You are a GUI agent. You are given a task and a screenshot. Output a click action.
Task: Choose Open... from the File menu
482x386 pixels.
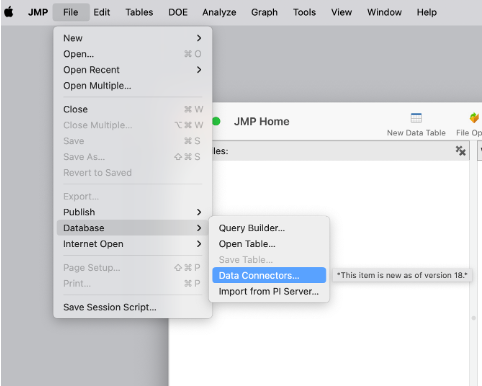tap(133, 54)
